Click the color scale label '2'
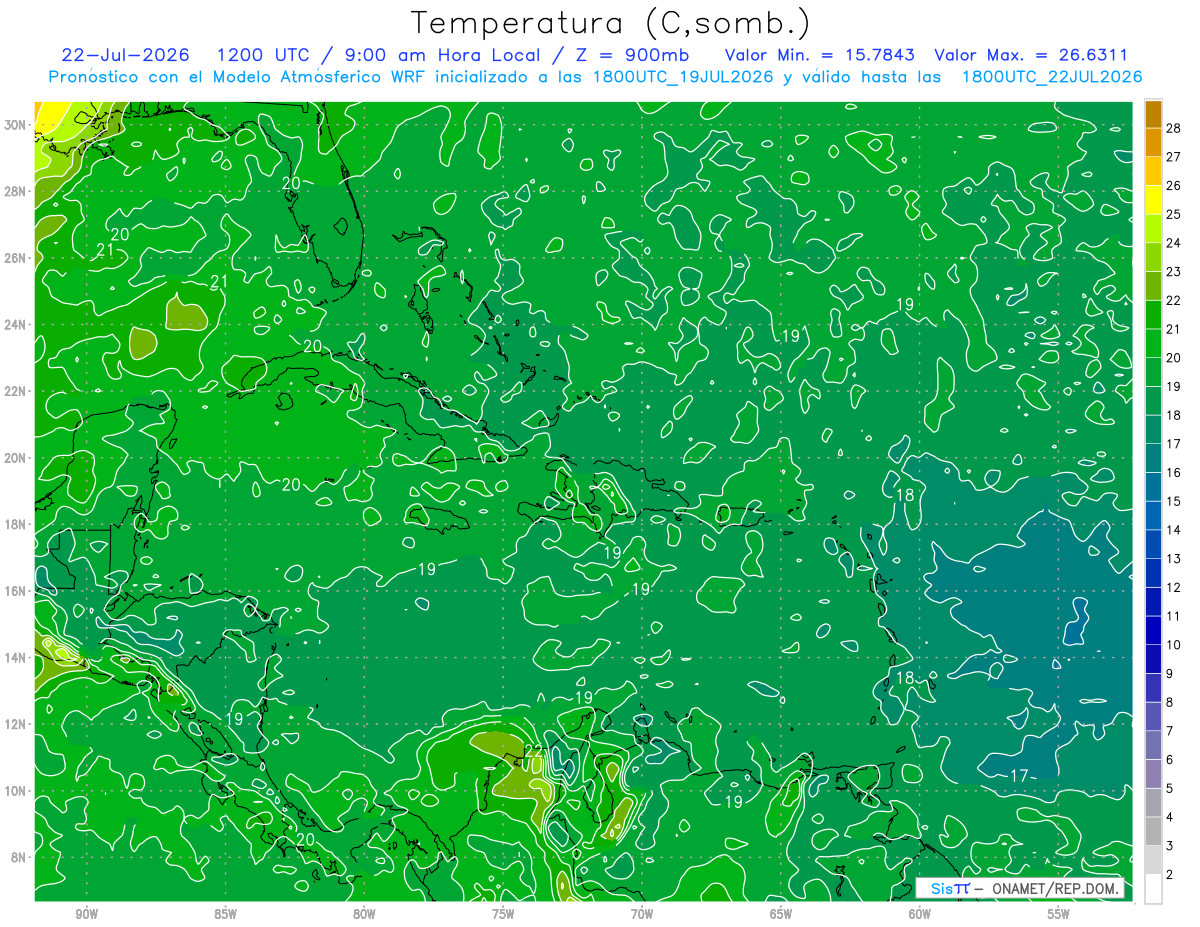1200x927 pixels. [x=1171, y=875]
